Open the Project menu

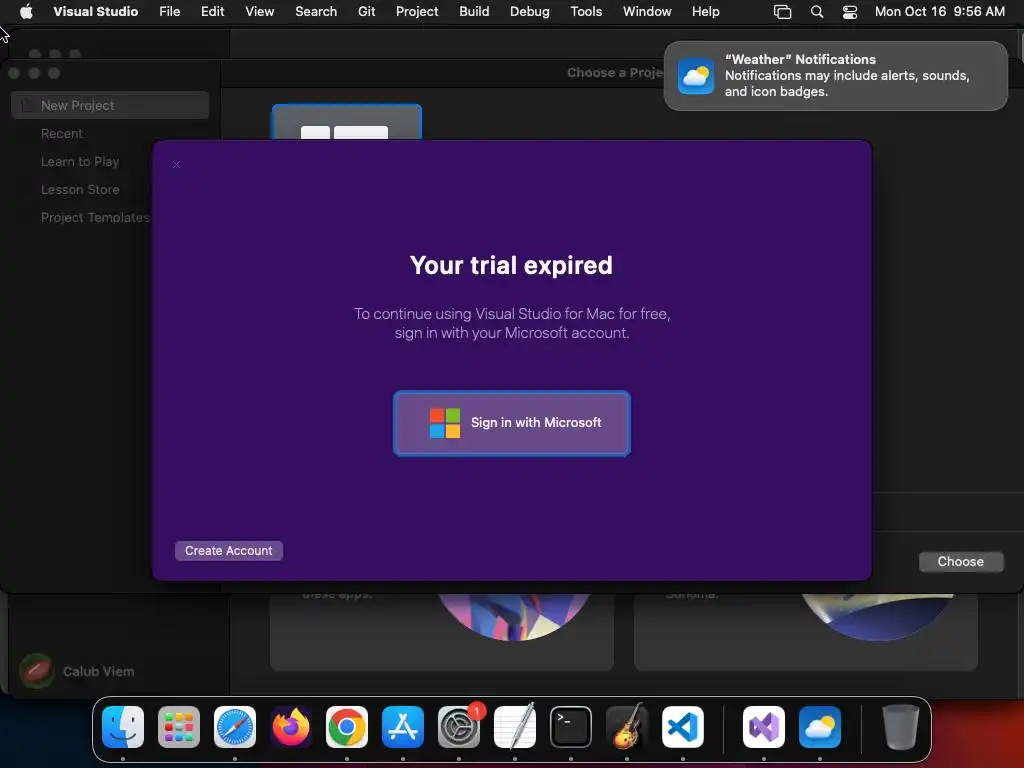pos(417,12)
